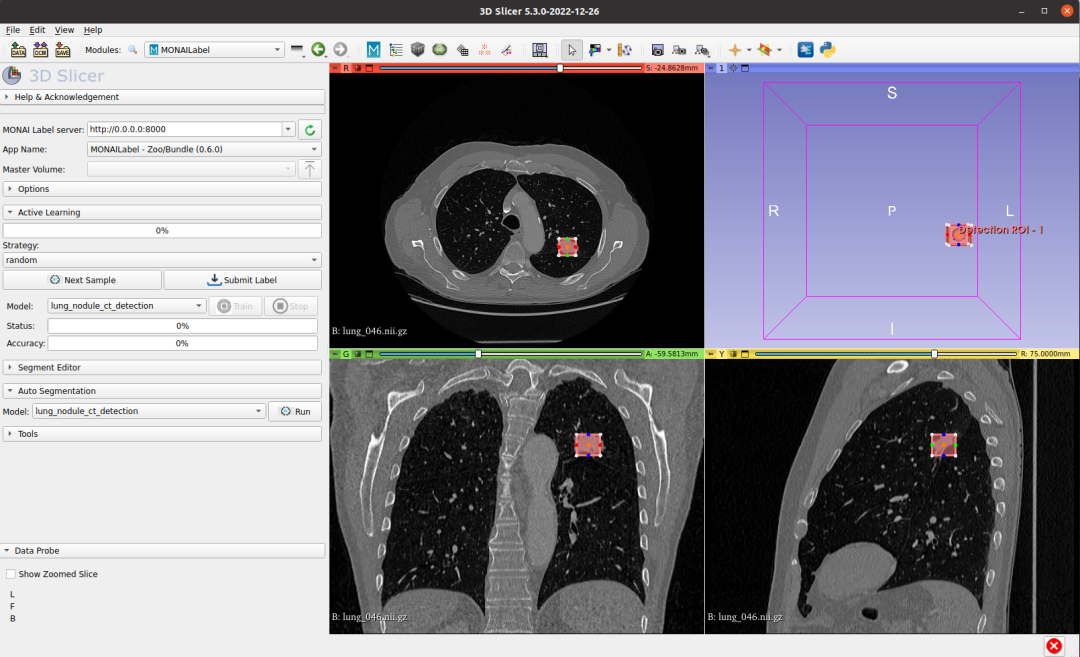This screenshot has width=1080, height=657.
Task: Adjust the red axial slice offset slider
Action: click(x=510, y=68)
